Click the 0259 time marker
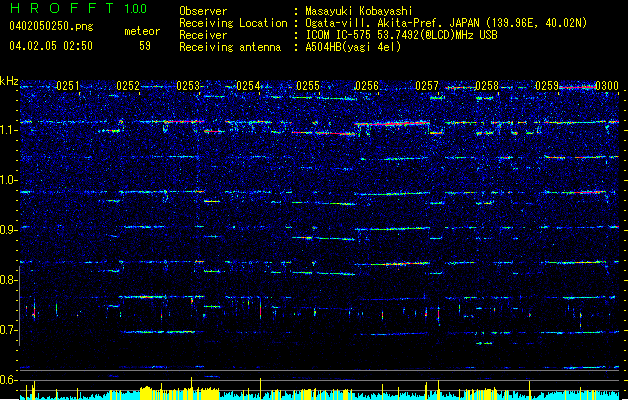 547,86
